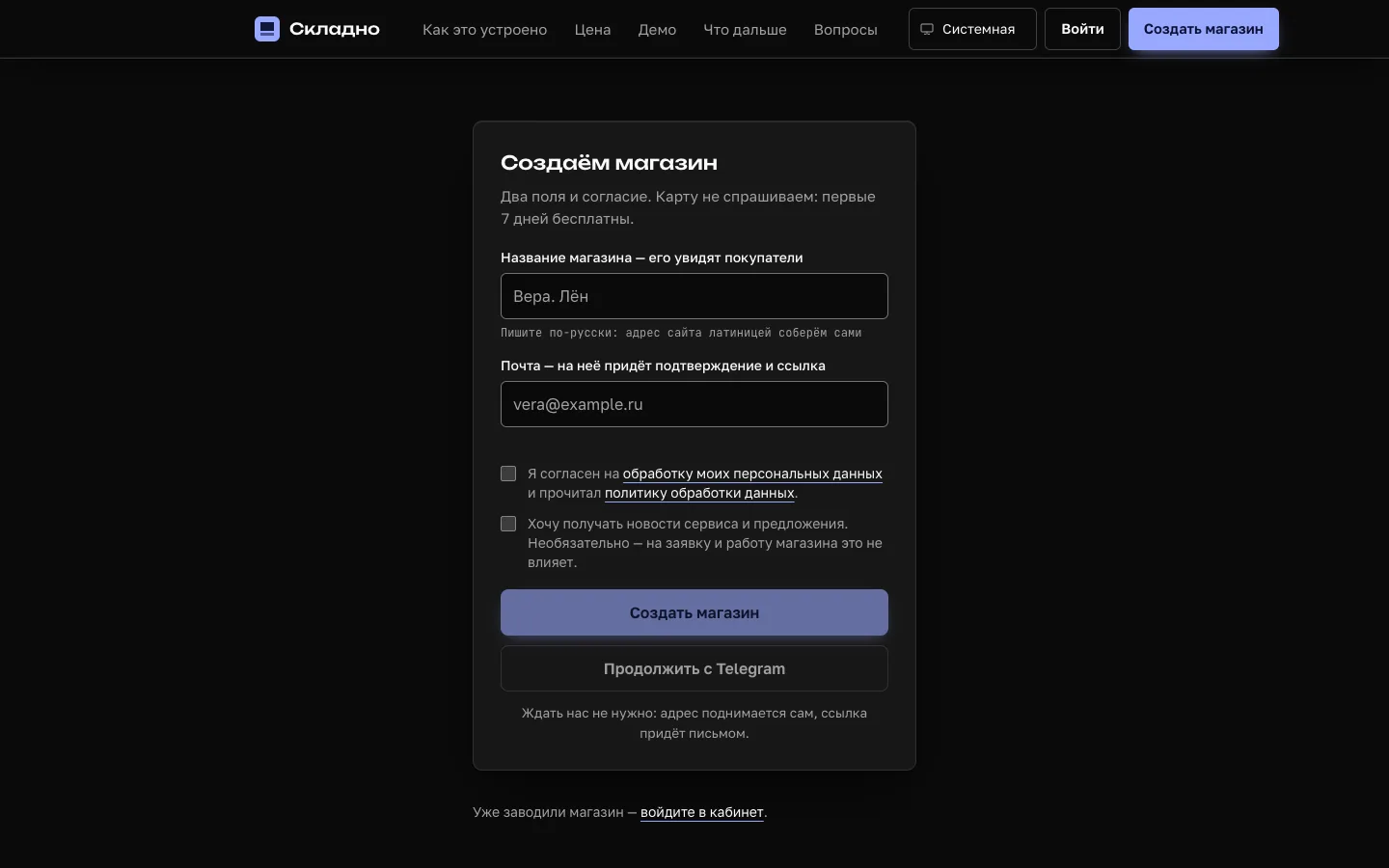Viewport: 1389px width, 868px height.
Task: Click the Складно brand name
Action: 335,29
